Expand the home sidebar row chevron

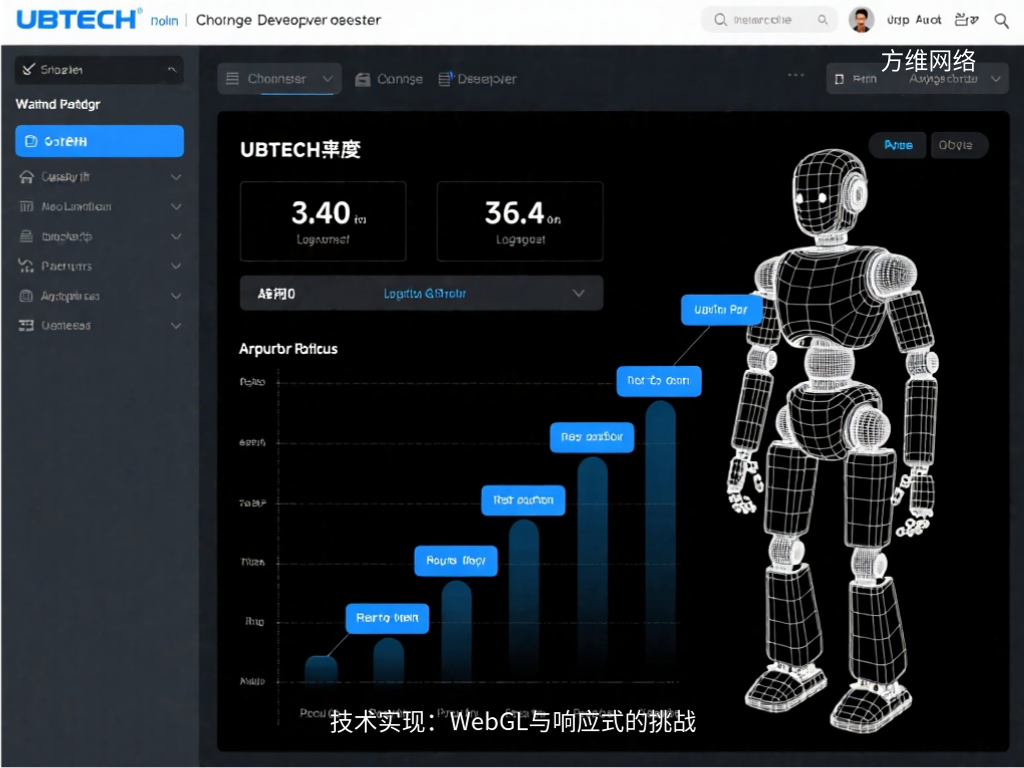click(x=176, y=177)
